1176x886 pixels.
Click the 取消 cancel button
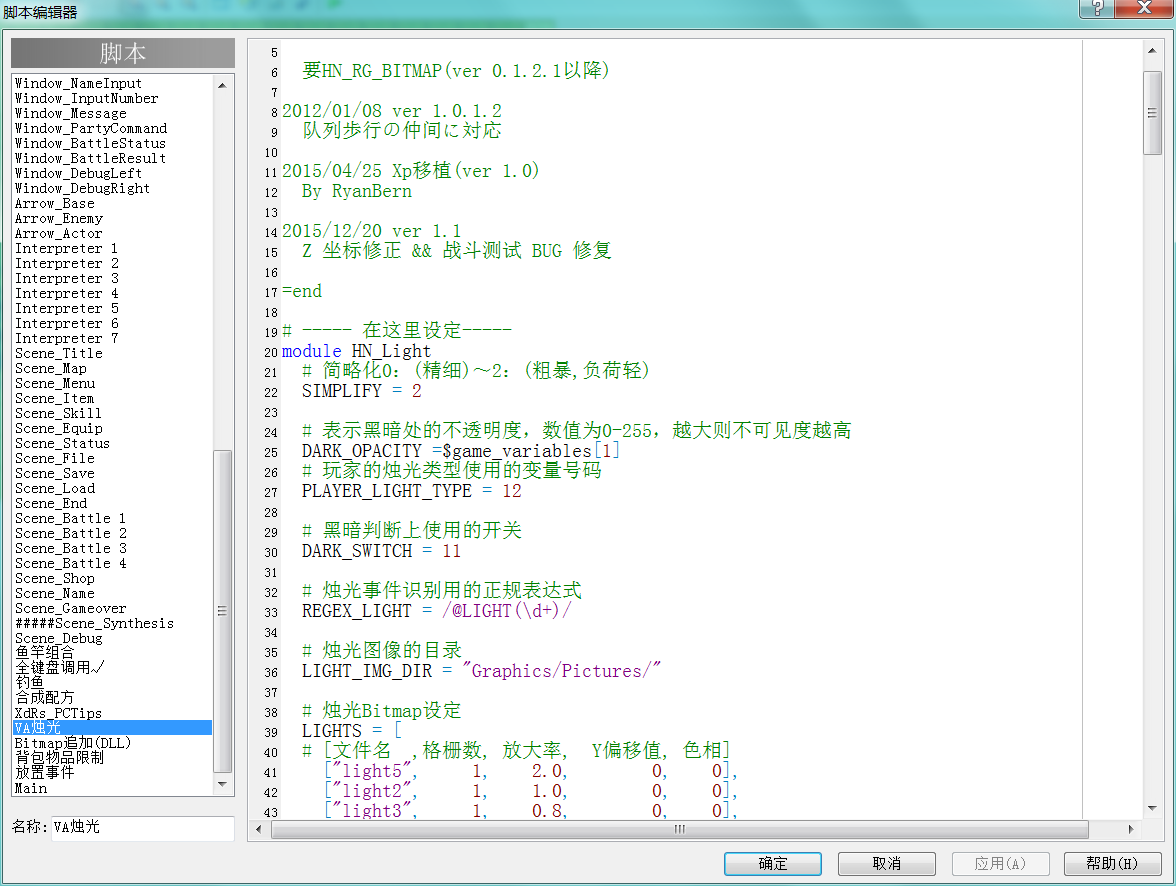click(x=886, y=863)
